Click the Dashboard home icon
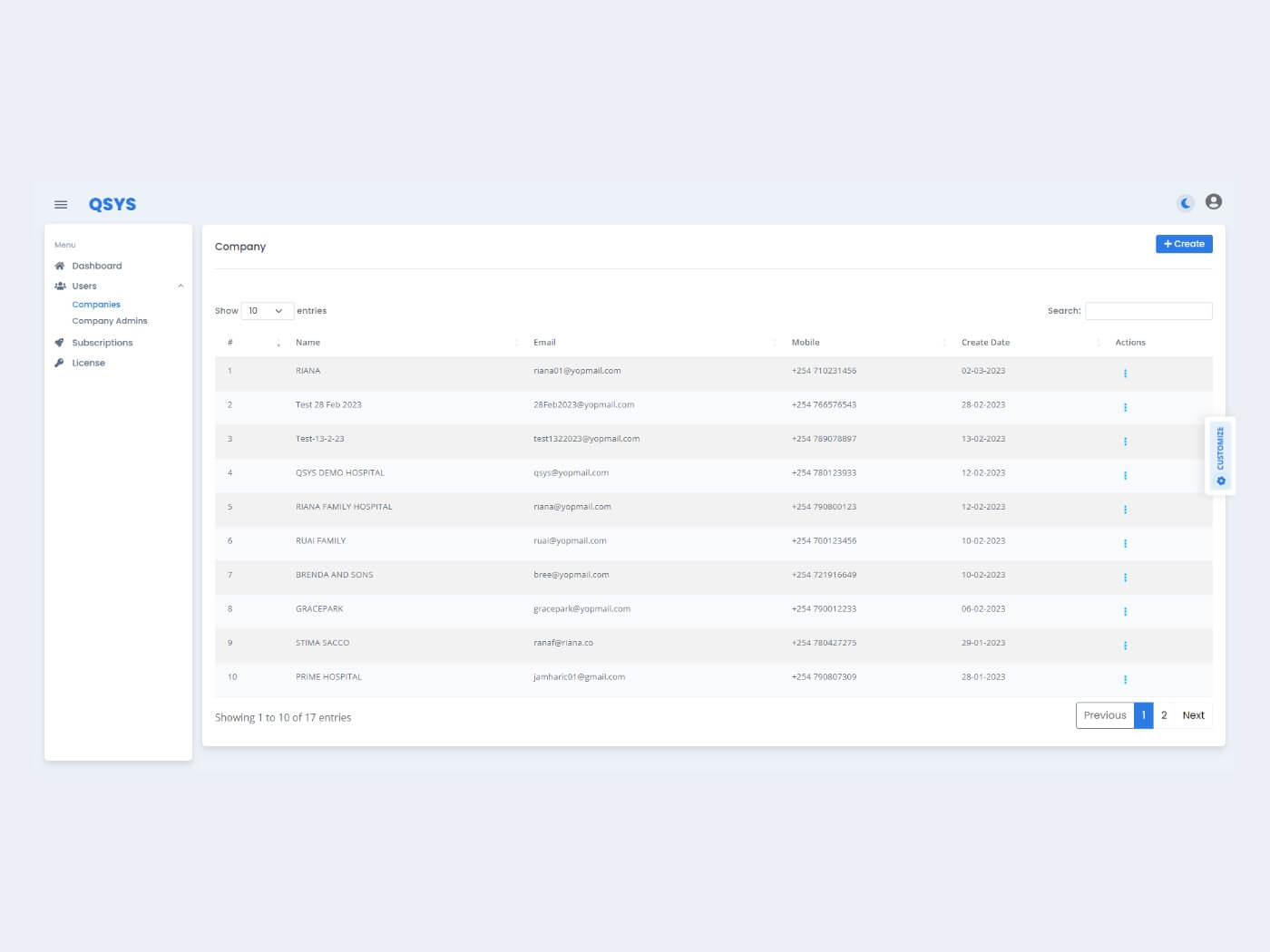This screenshot has width=1270, height=952. pyautogui.click(x=60, y=266)
